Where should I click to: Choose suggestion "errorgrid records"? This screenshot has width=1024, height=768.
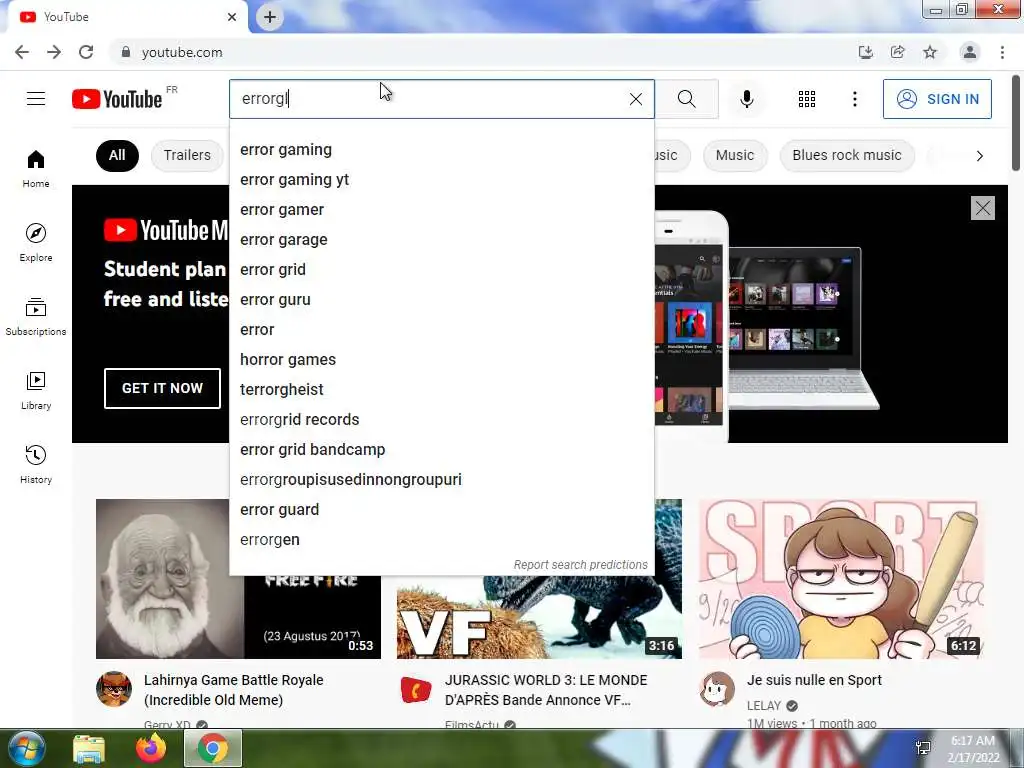[x=441, y=420]
